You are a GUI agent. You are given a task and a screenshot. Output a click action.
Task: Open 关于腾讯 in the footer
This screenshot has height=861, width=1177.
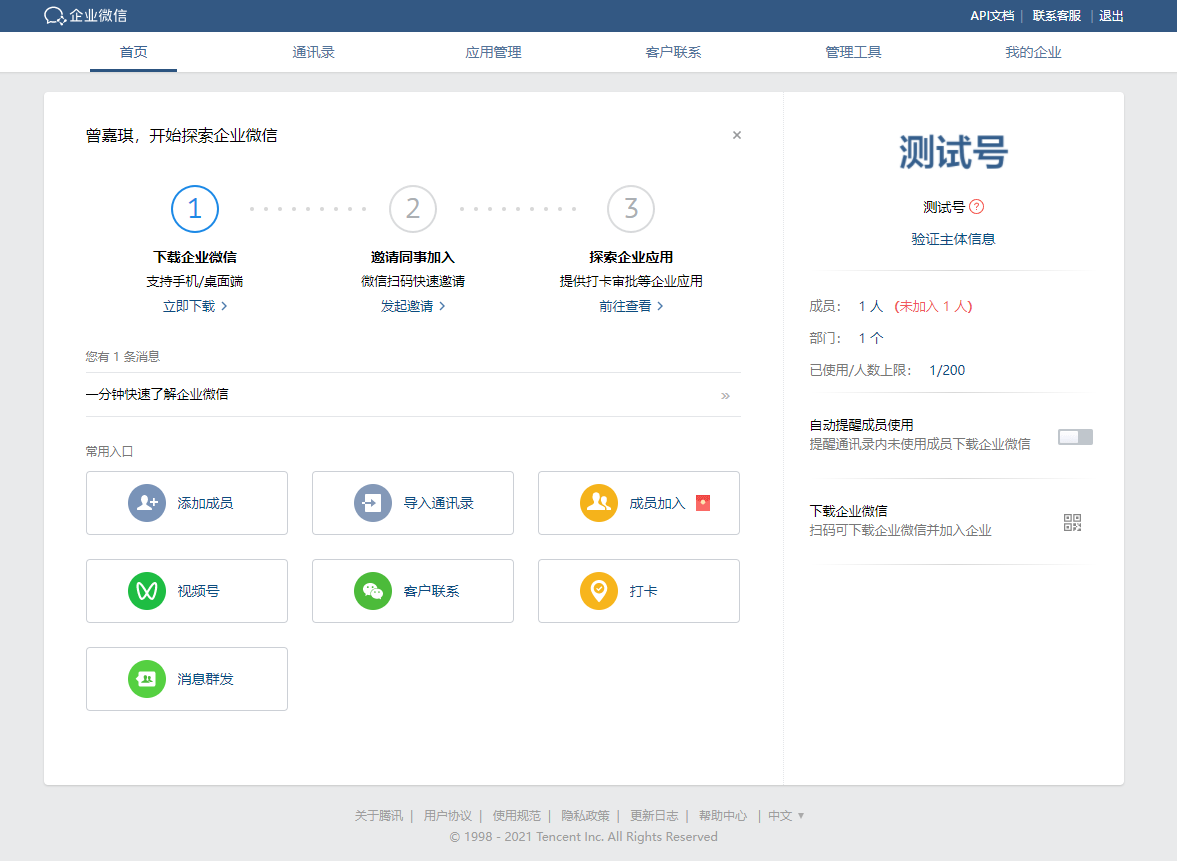(378, 815)
